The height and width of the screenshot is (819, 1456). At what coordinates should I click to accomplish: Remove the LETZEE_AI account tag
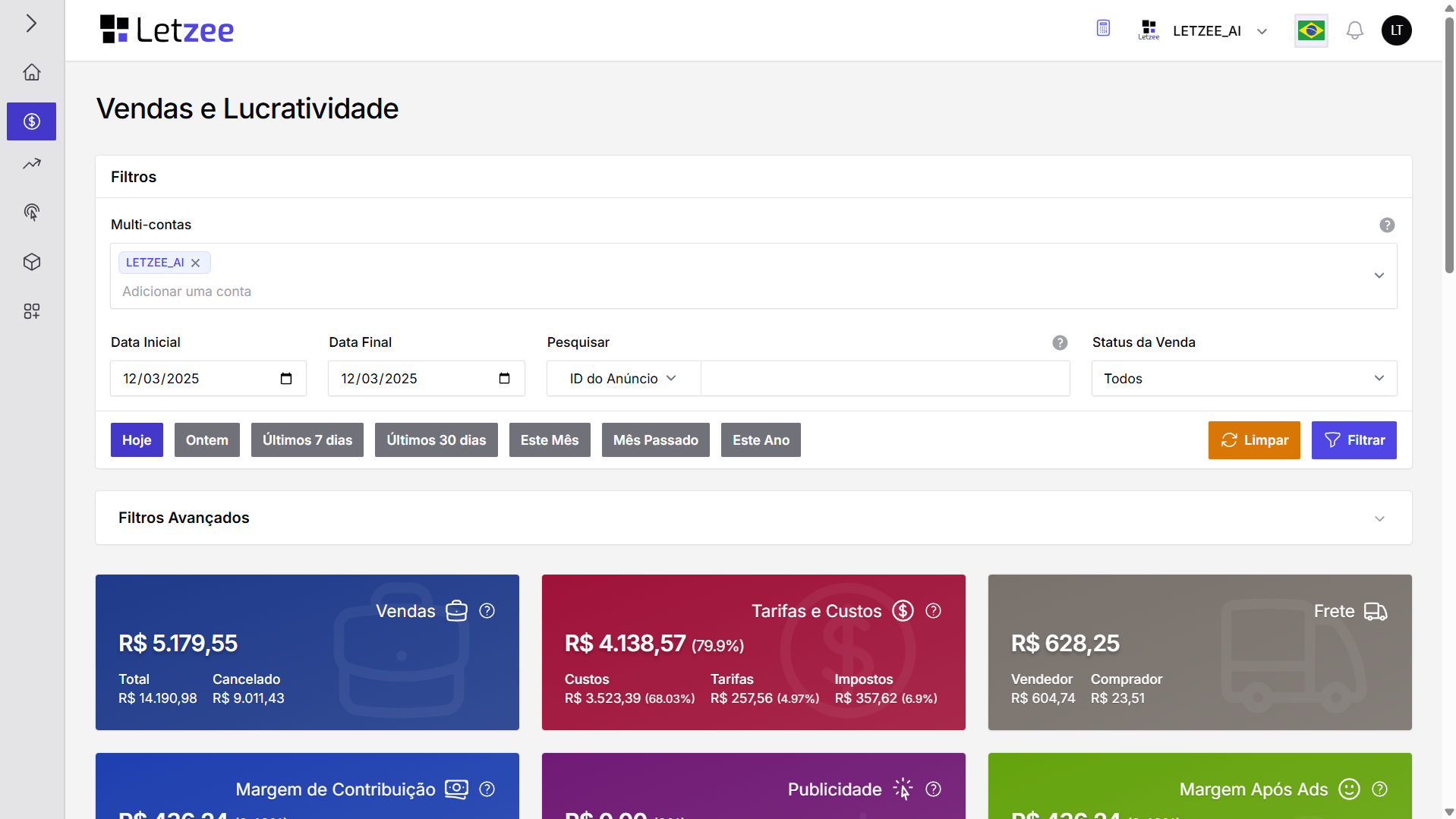point(195,263)
